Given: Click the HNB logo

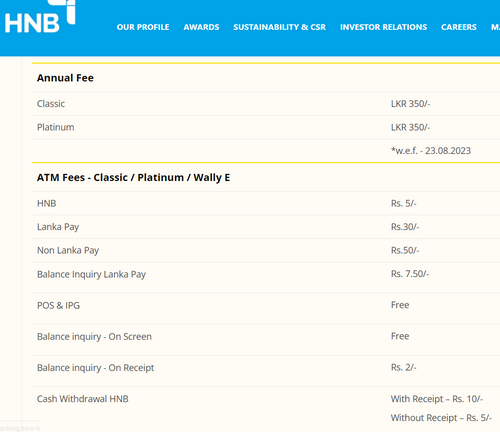Looking at the screenshot, I should (40, 17).
